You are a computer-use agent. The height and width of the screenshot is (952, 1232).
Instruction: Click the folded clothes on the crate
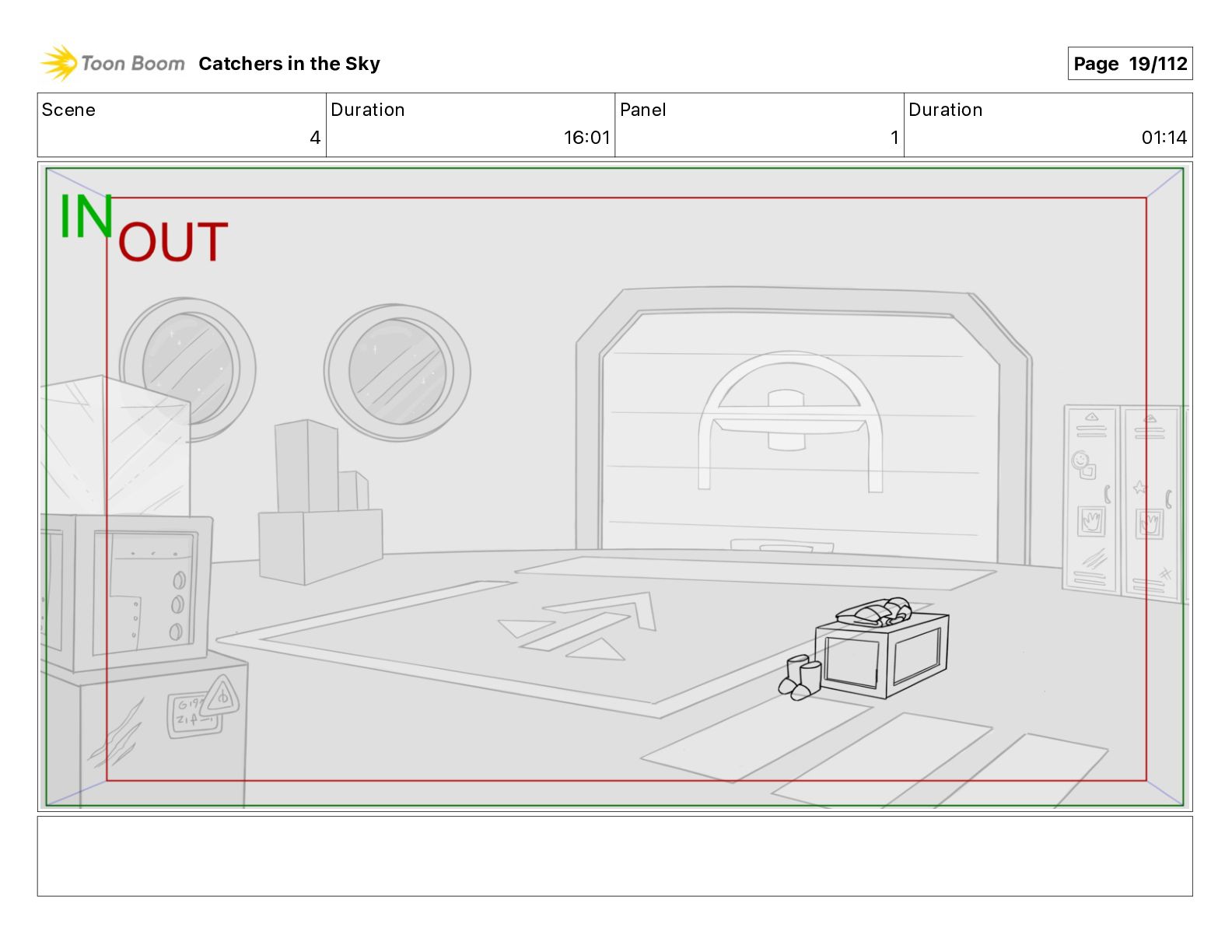pyautogui.click(x=877, y=612)
